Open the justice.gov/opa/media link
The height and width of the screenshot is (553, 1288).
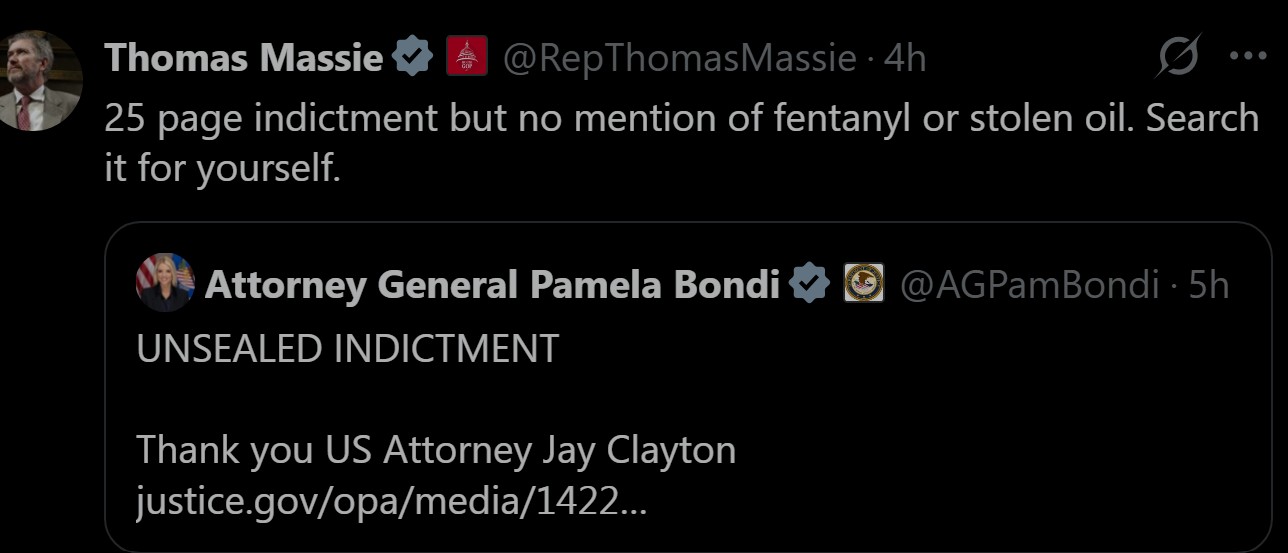pos(391,500)
